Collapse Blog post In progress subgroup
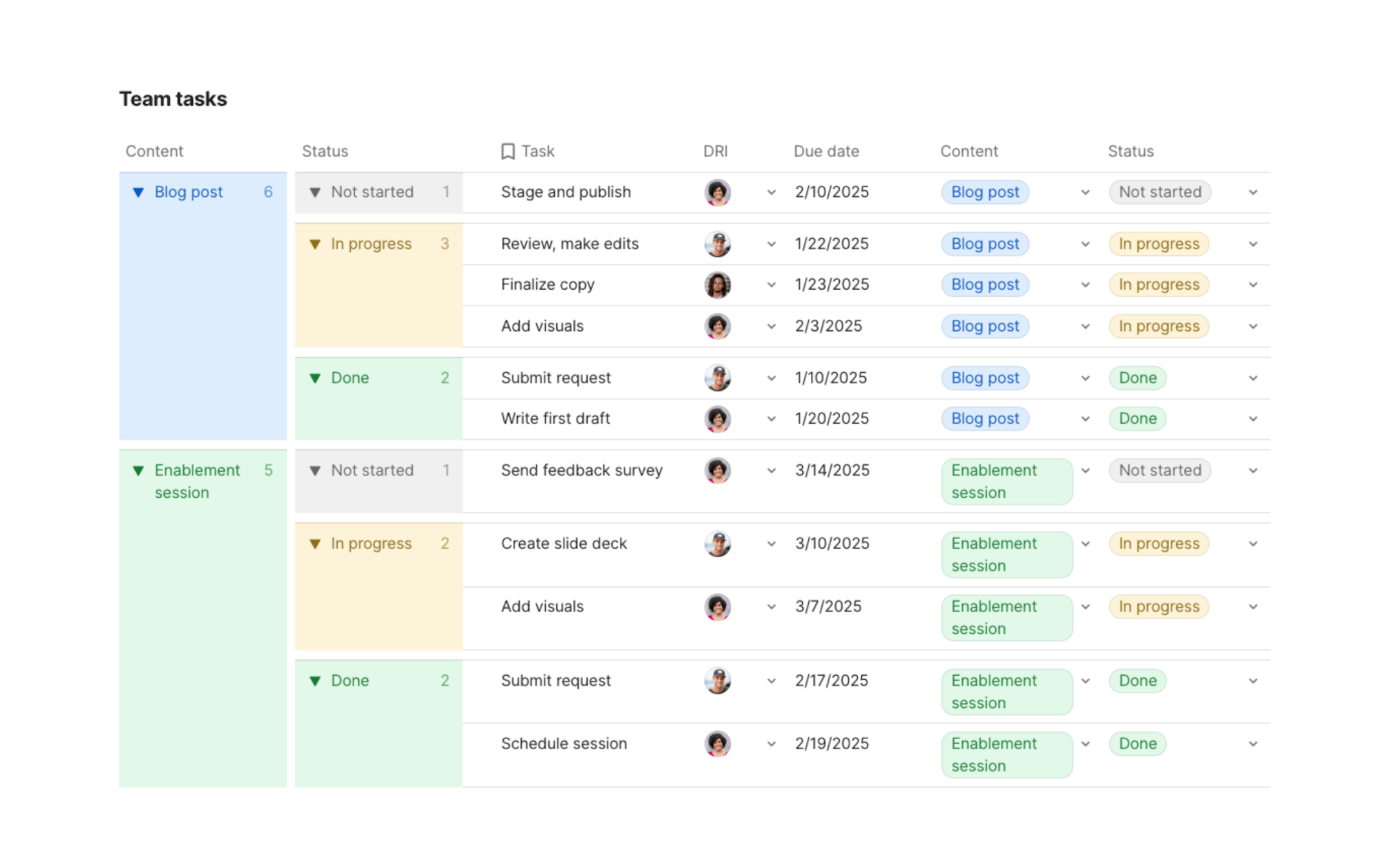Image resolution: width=1389 pixels, height=868 pixels. point(315,244)
